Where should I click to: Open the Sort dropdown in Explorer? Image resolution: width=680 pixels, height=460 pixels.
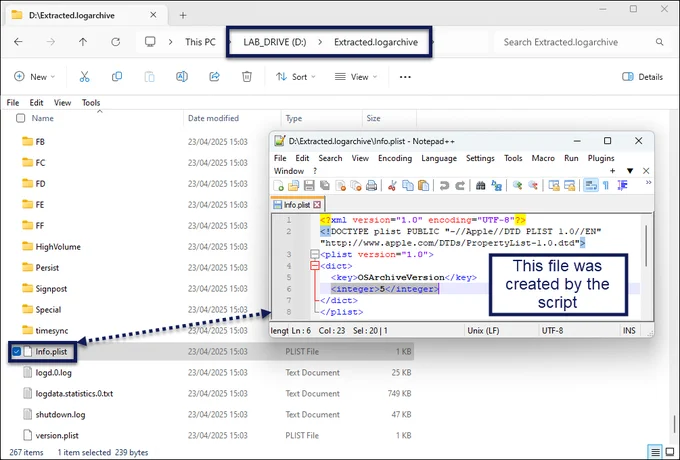tap(296, 77)
